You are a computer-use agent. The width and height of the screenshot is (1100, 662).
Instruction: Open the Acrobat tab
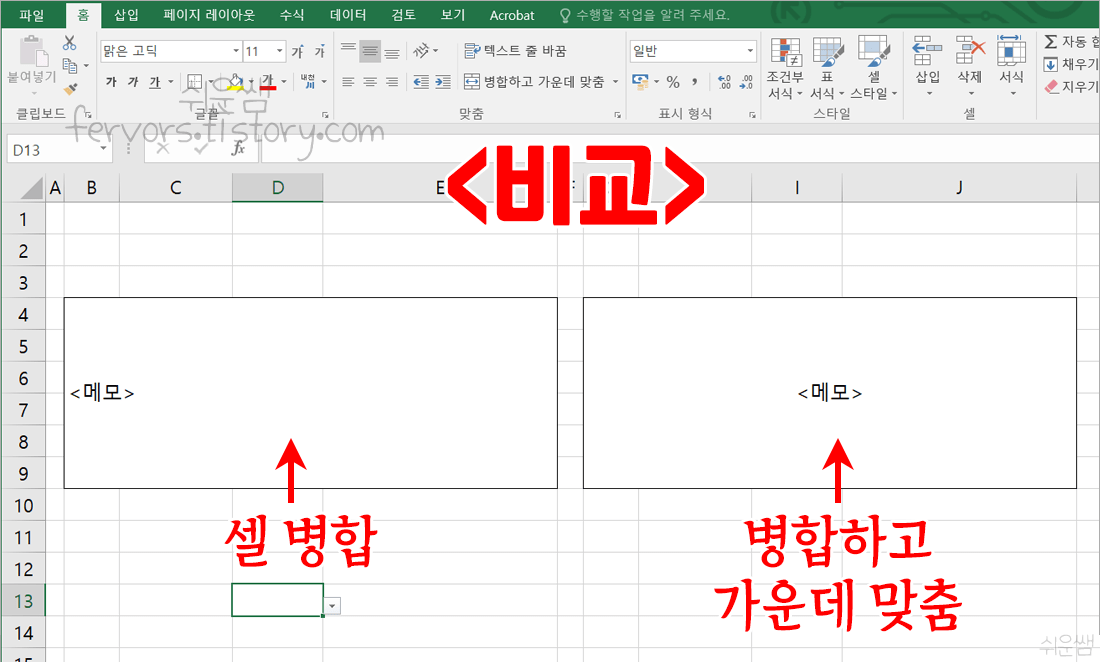pos(511,15)
